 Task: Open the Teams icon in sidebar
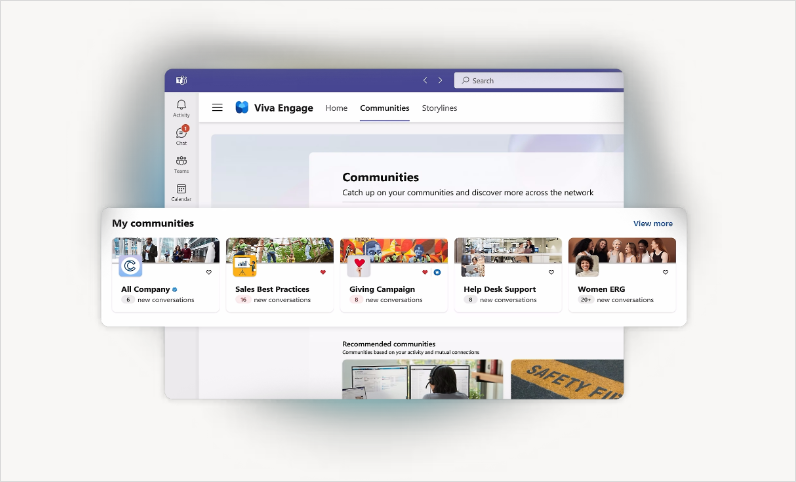[x=181, y=164]
